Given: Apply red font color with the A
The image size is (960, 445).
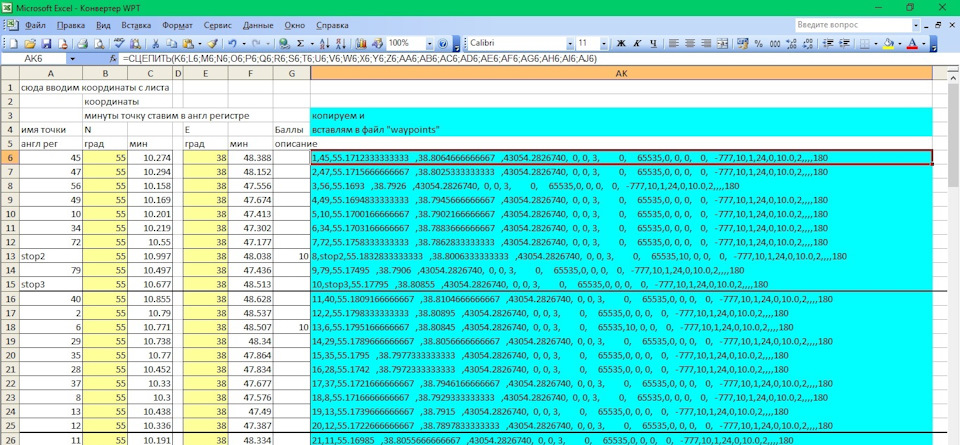Looking at the screenshot, I should coord(912,44).
